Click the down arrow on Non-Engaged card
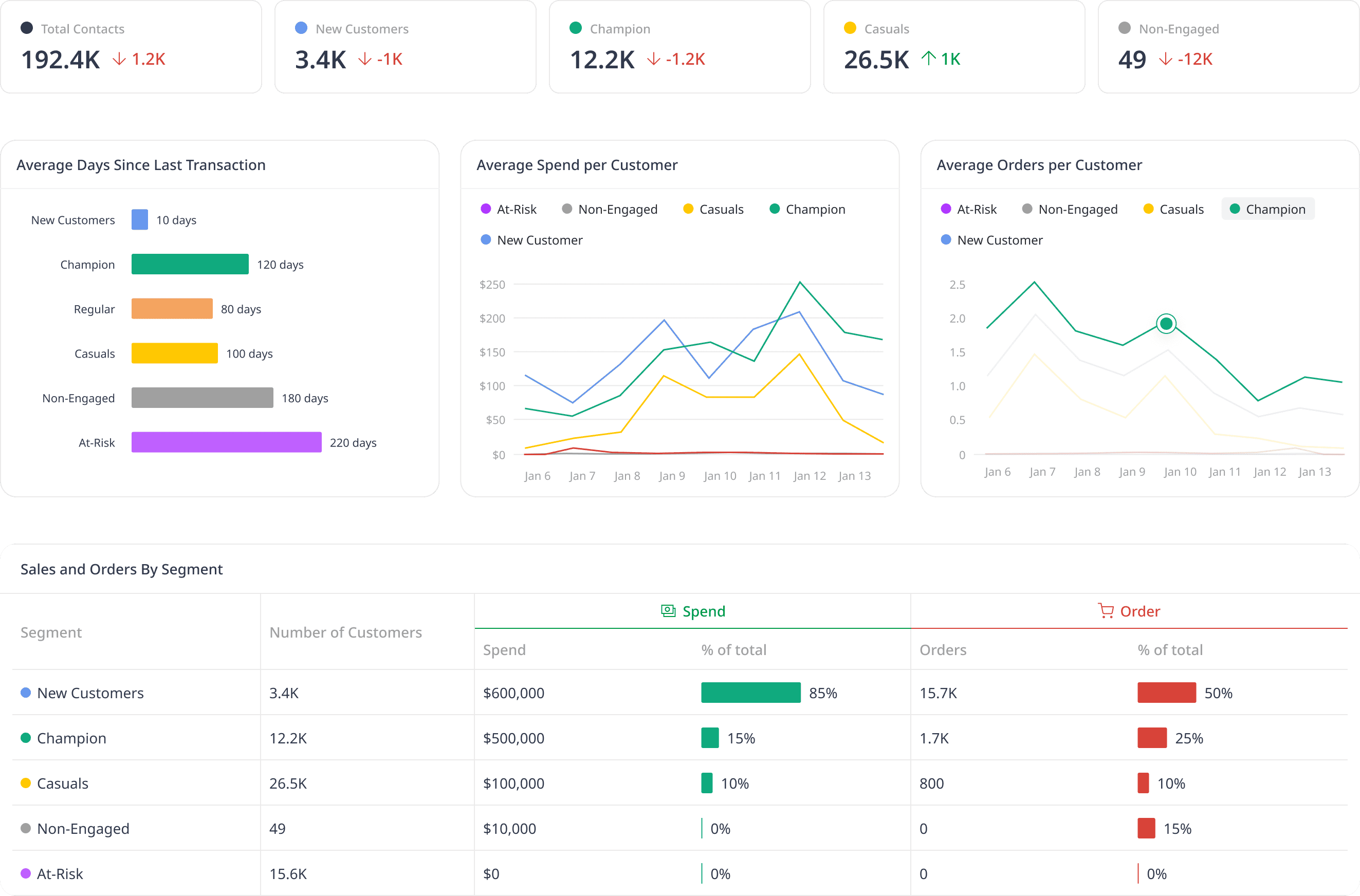Screen dimensions: 1360x896 (x=1165, y=59)
